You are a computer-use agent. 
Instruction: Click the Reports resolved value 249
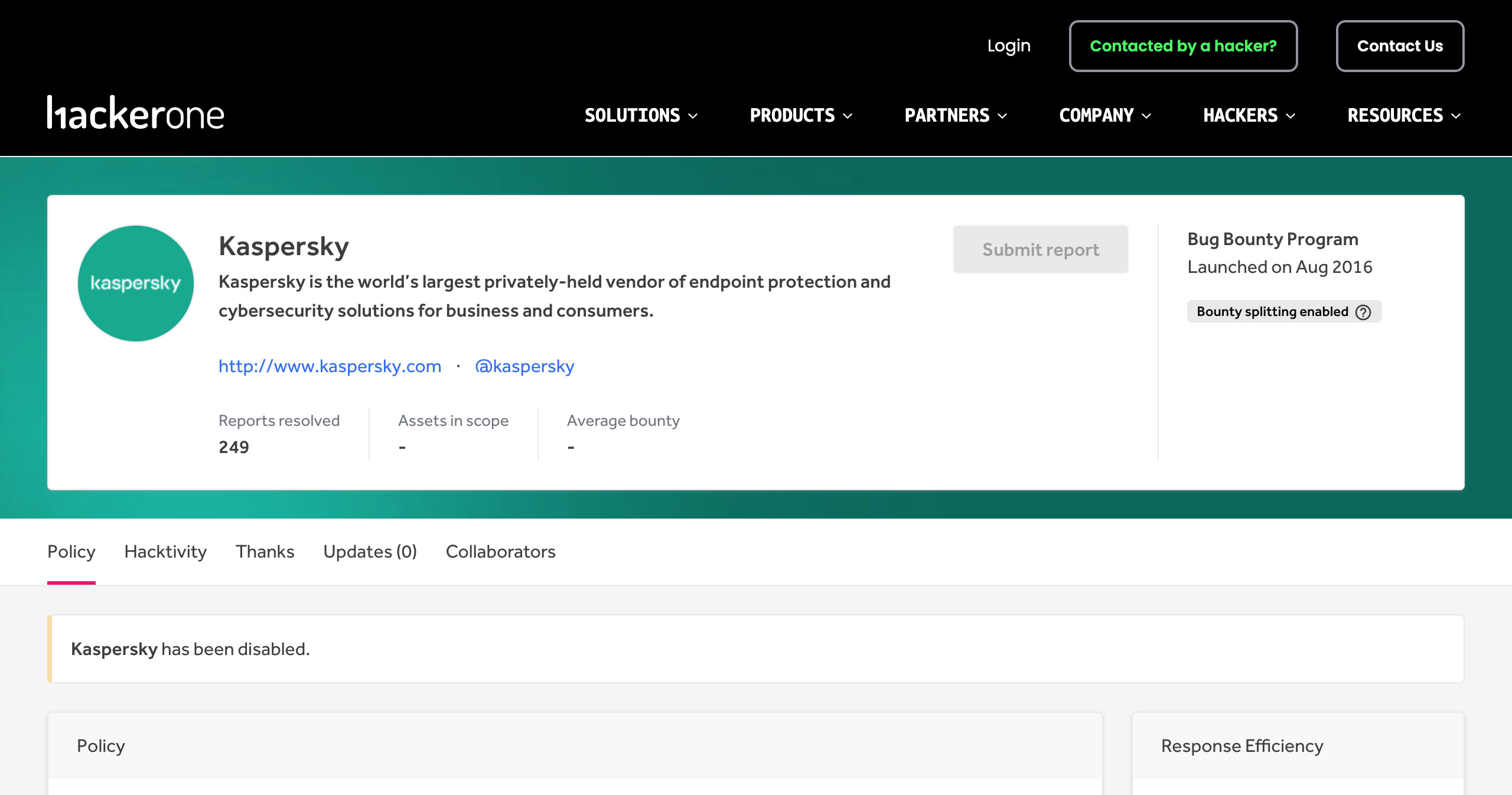pyautogui.click(x=234, y=447)
